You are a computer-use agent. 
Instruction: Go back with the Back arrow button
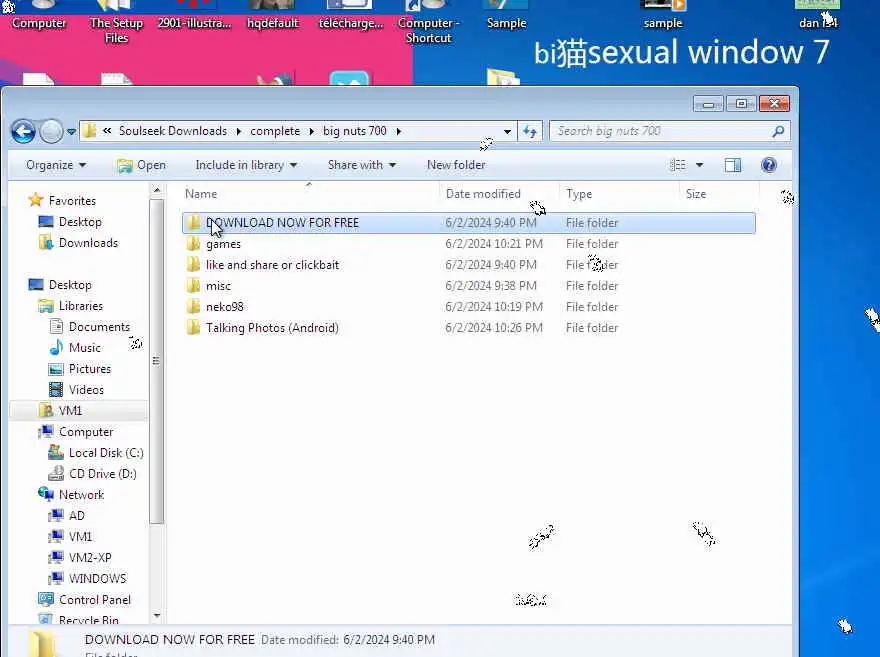pos(23,132)
